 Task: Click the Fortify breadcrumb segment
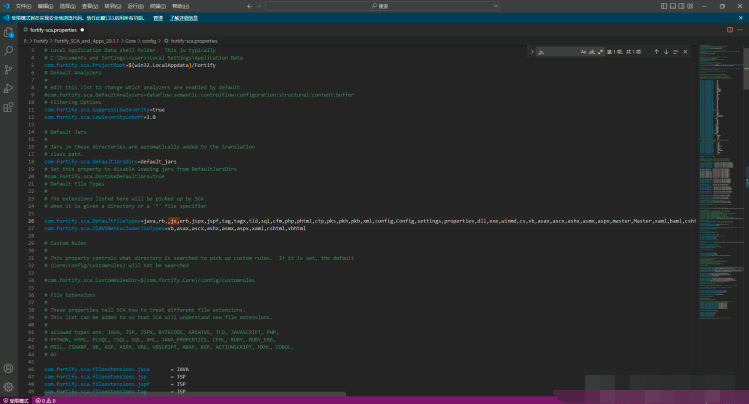(x=41, y=41)
